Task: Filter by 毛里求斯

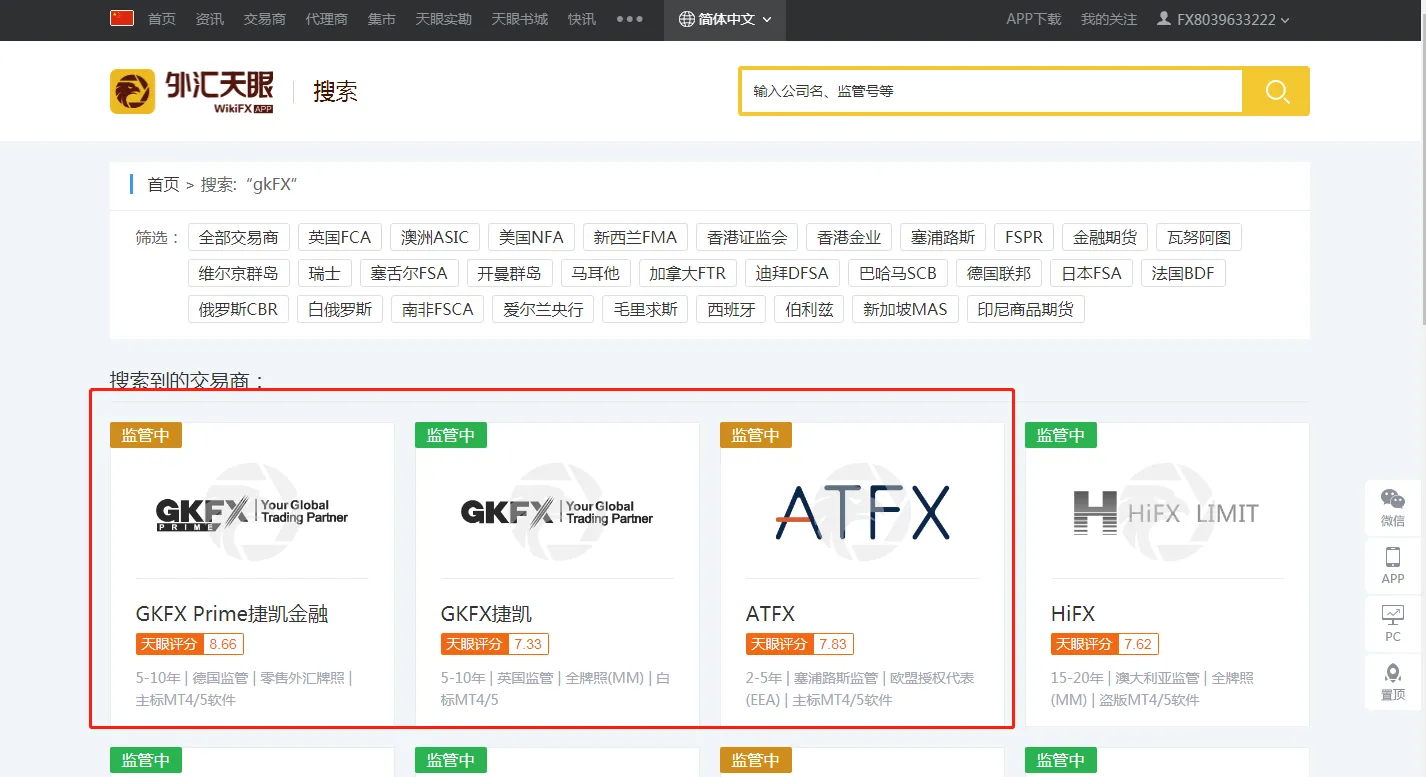Action: point(646,309)
